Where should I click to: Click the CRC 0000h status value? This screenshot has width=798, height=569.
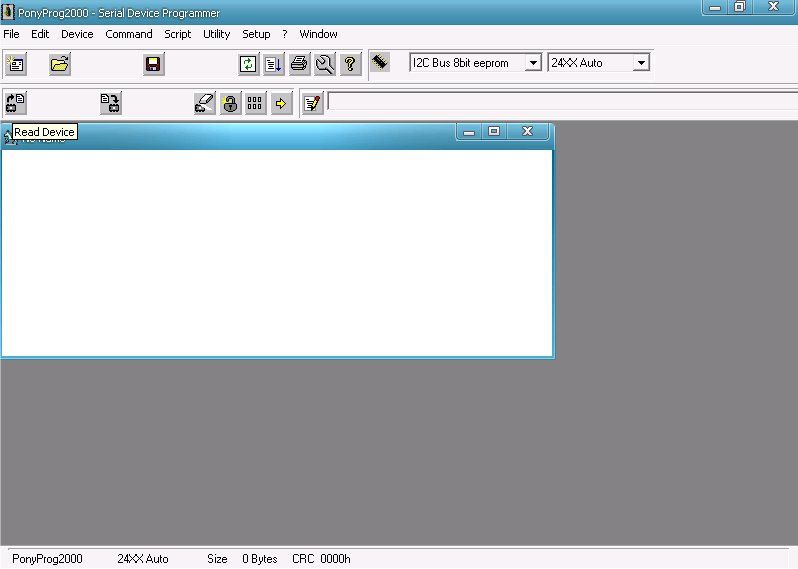click(x=321, y=559)
